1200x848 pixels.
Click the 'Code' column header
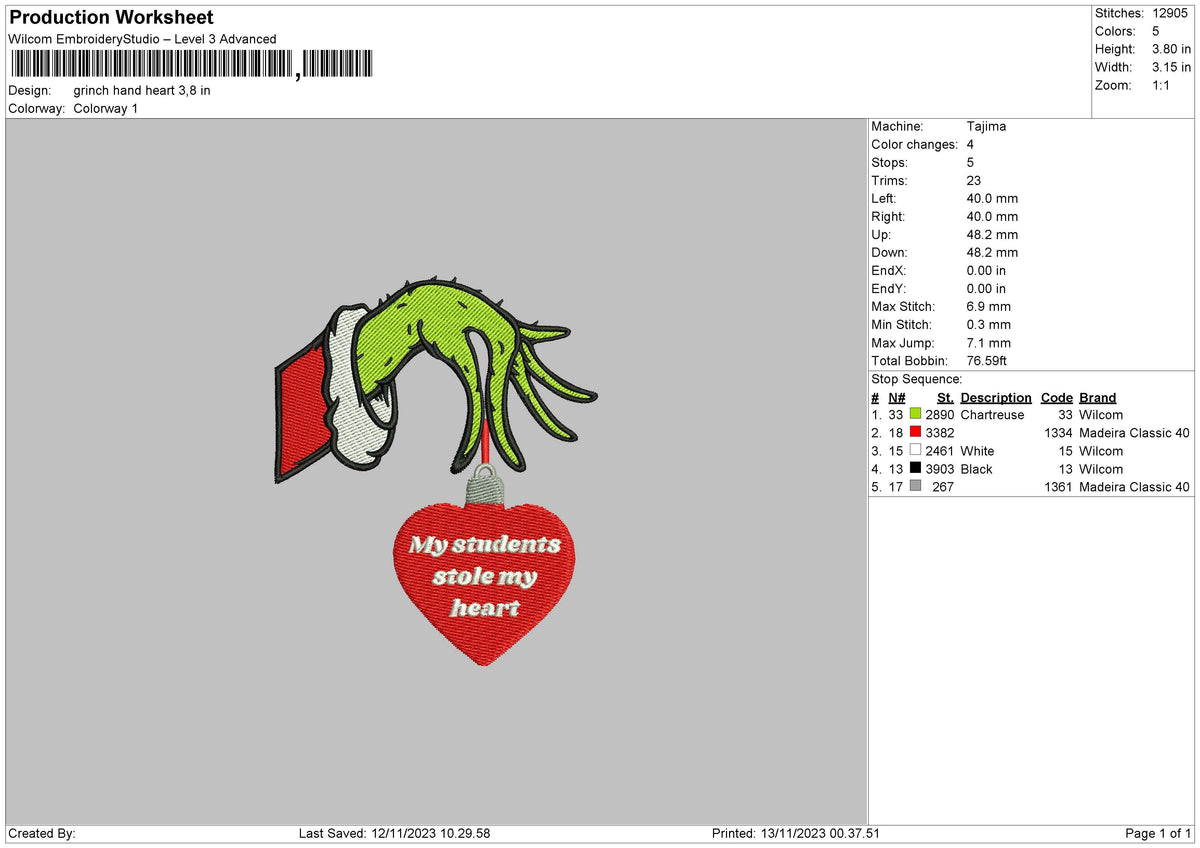point(1056,398)
